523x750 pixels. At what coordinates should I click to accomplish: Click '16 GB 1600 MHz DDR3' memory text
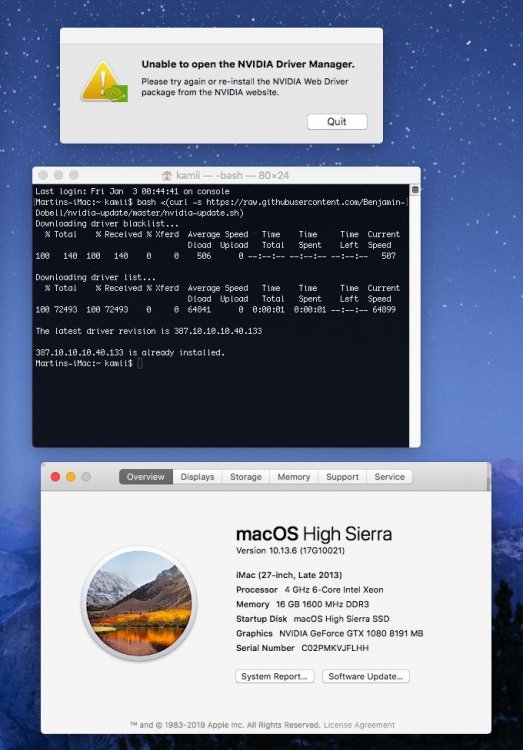[323, 604]
